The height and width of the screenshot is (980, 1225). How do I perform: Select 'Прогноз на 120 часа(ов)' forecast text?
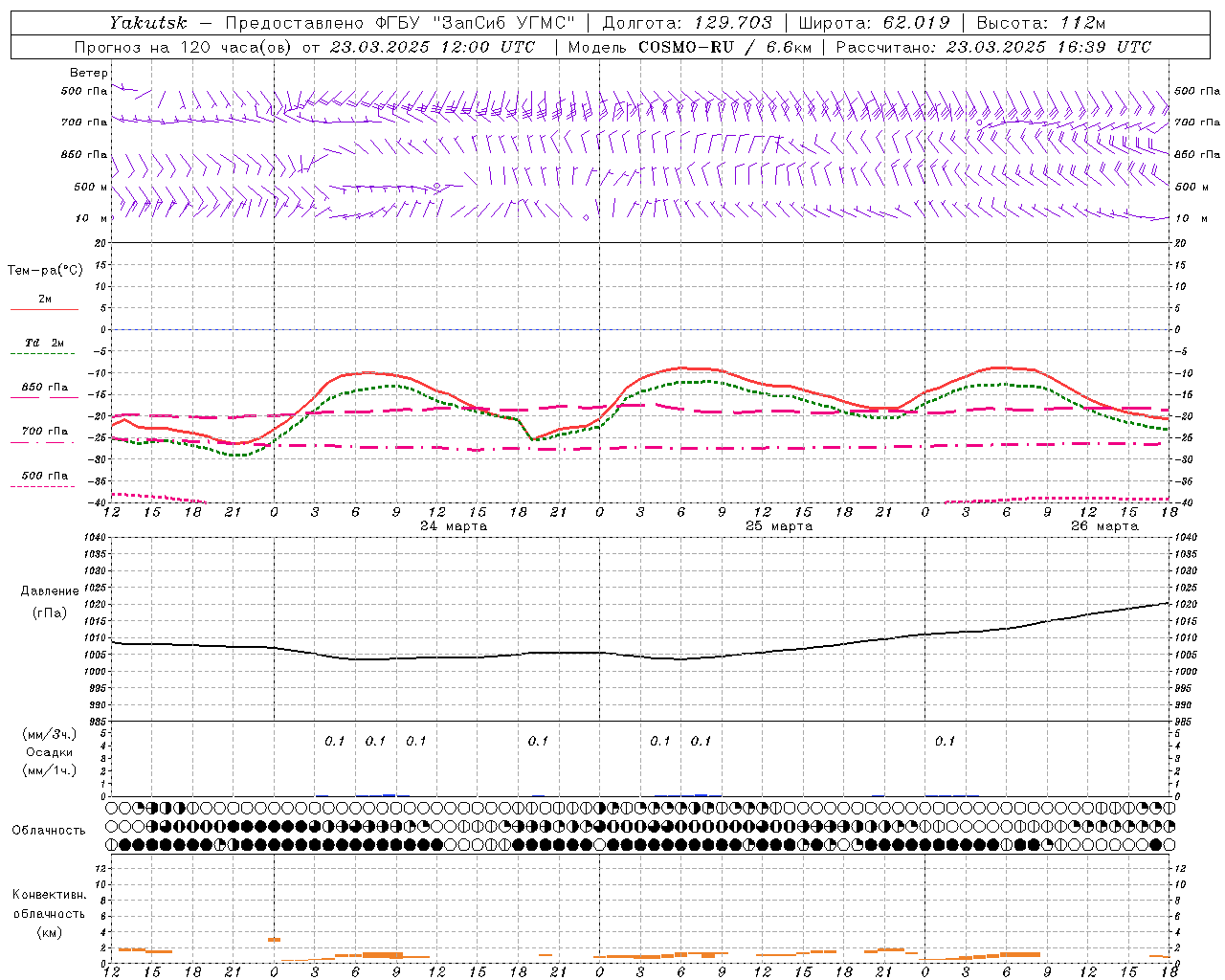pos(185,47)
